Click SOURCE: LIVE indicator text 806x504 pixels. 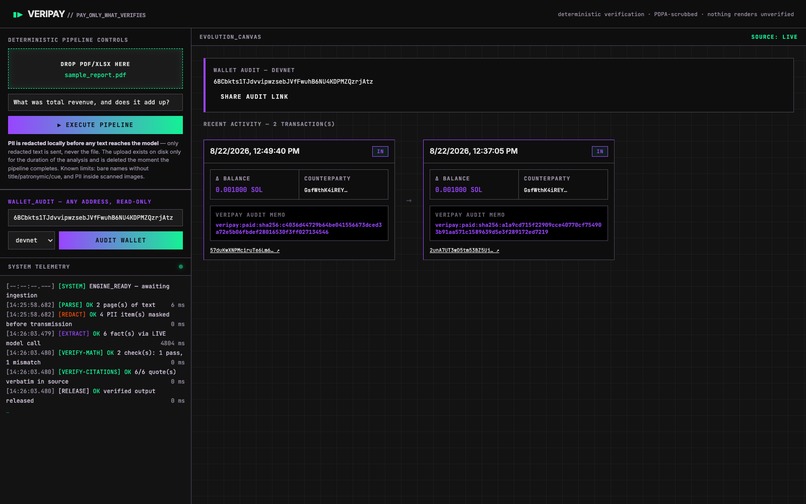point(774,37)
